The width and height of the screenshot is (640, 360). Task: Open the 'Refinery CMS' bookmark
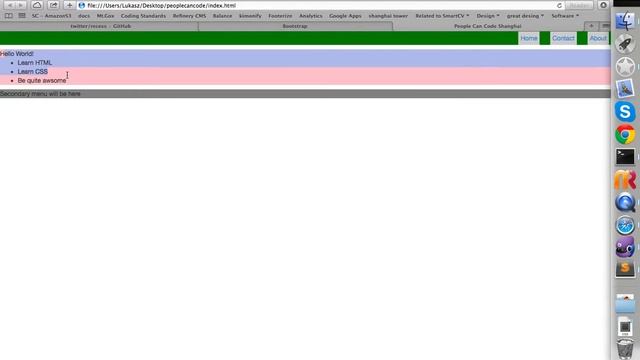coord(189,16)
